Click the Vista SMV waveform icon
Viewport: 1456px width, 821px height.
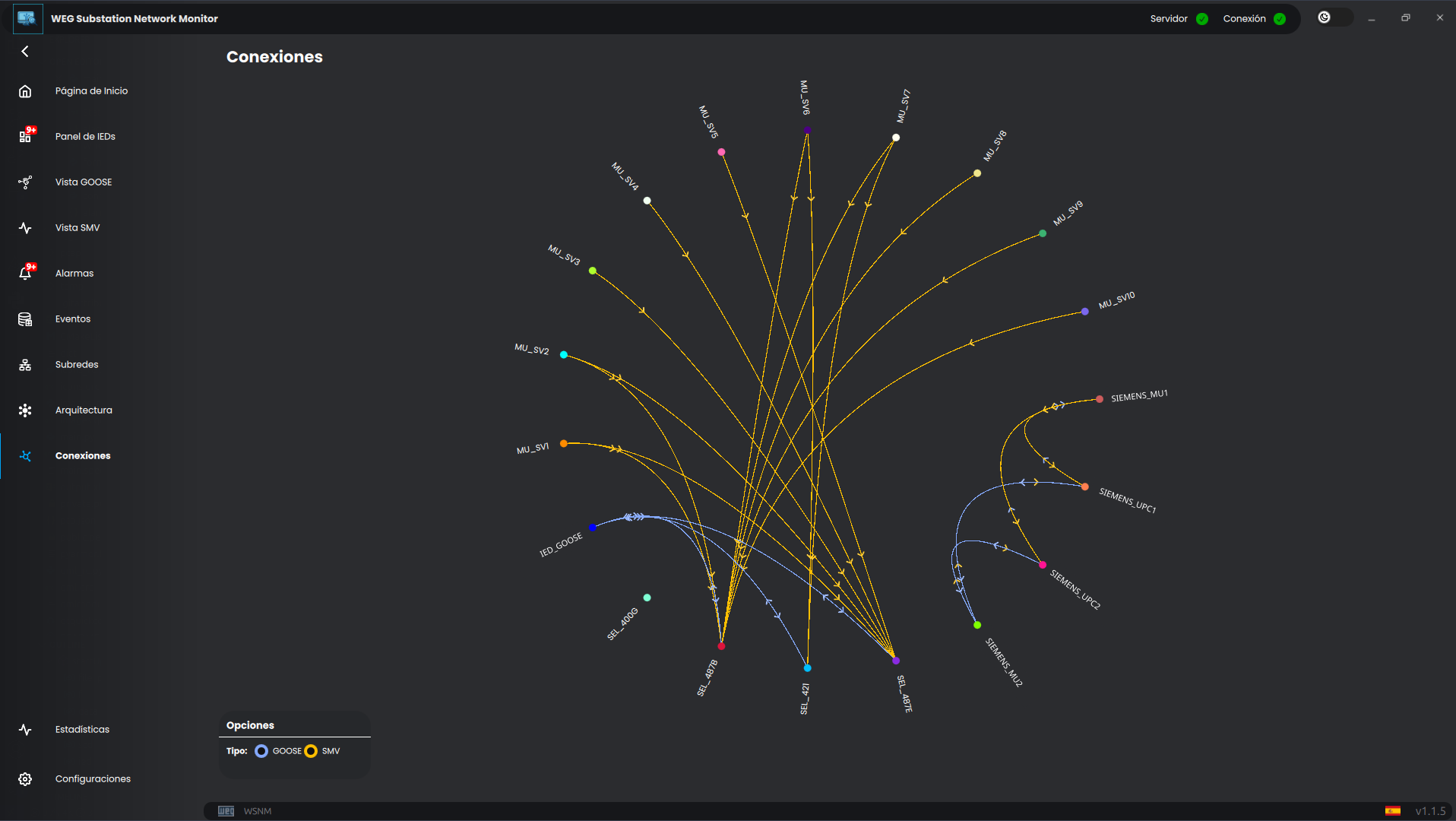(x=25, y=228)
